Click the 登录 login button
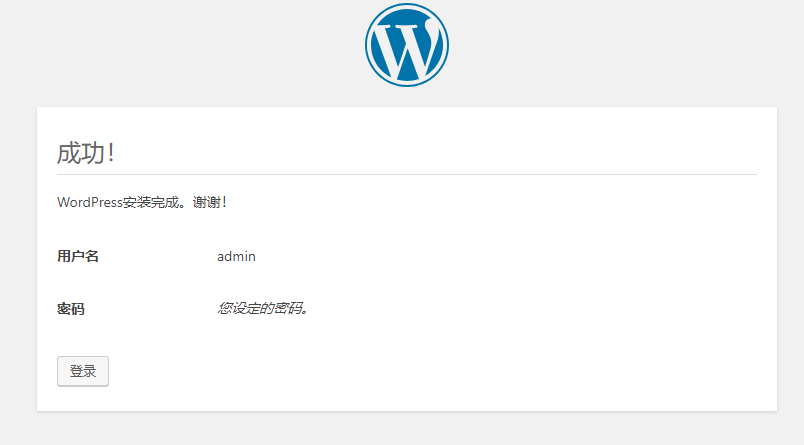804x445 pixels. (x=83, y=371)
